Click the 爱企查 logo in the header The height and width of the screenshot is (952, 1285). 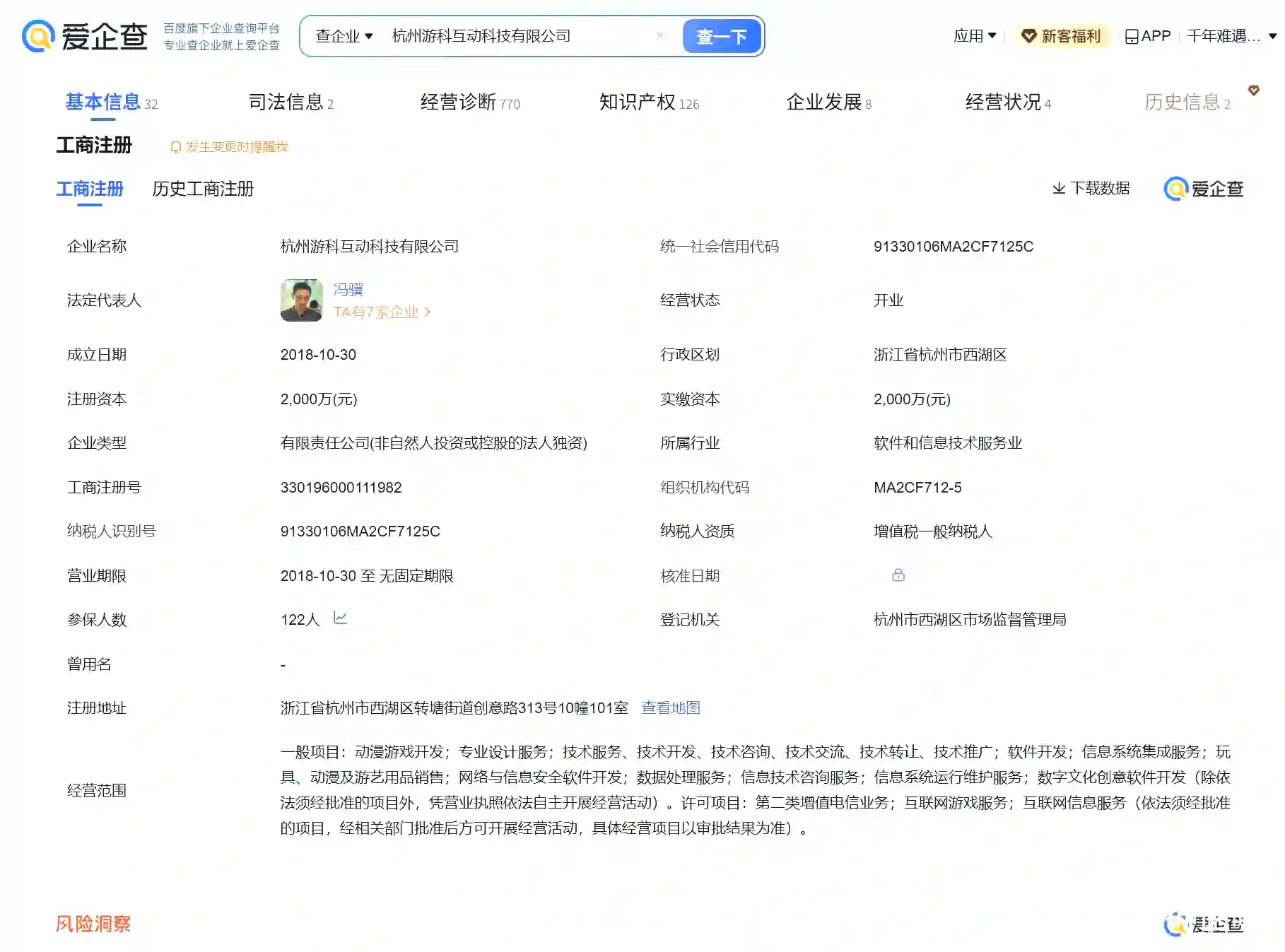point(85,36)
